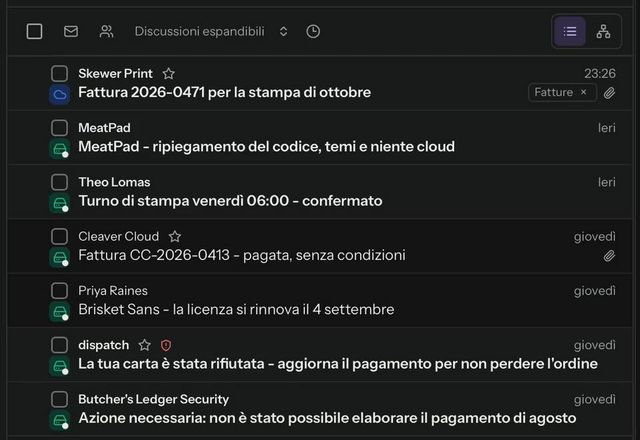Click the blue cloud account icon on Skewer Print

tap(60, 95)
